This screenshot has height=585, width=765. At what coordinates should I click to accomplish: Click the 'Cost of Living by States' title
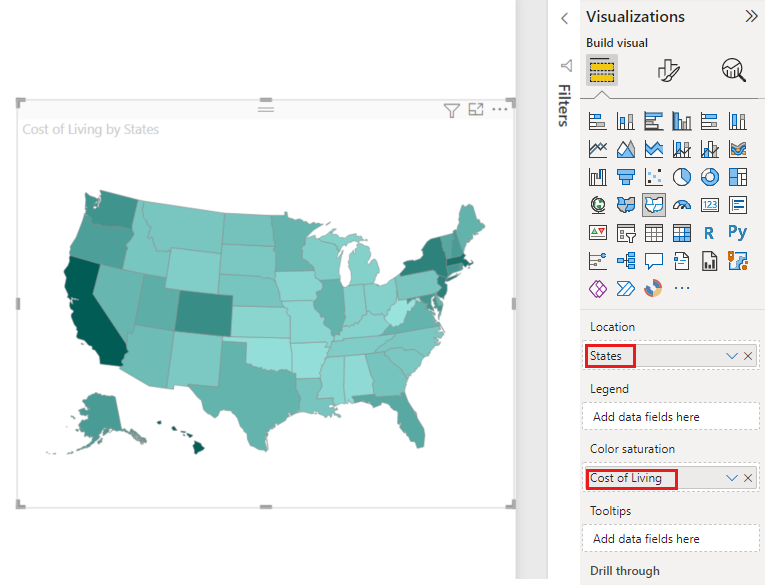click(91, 129)
